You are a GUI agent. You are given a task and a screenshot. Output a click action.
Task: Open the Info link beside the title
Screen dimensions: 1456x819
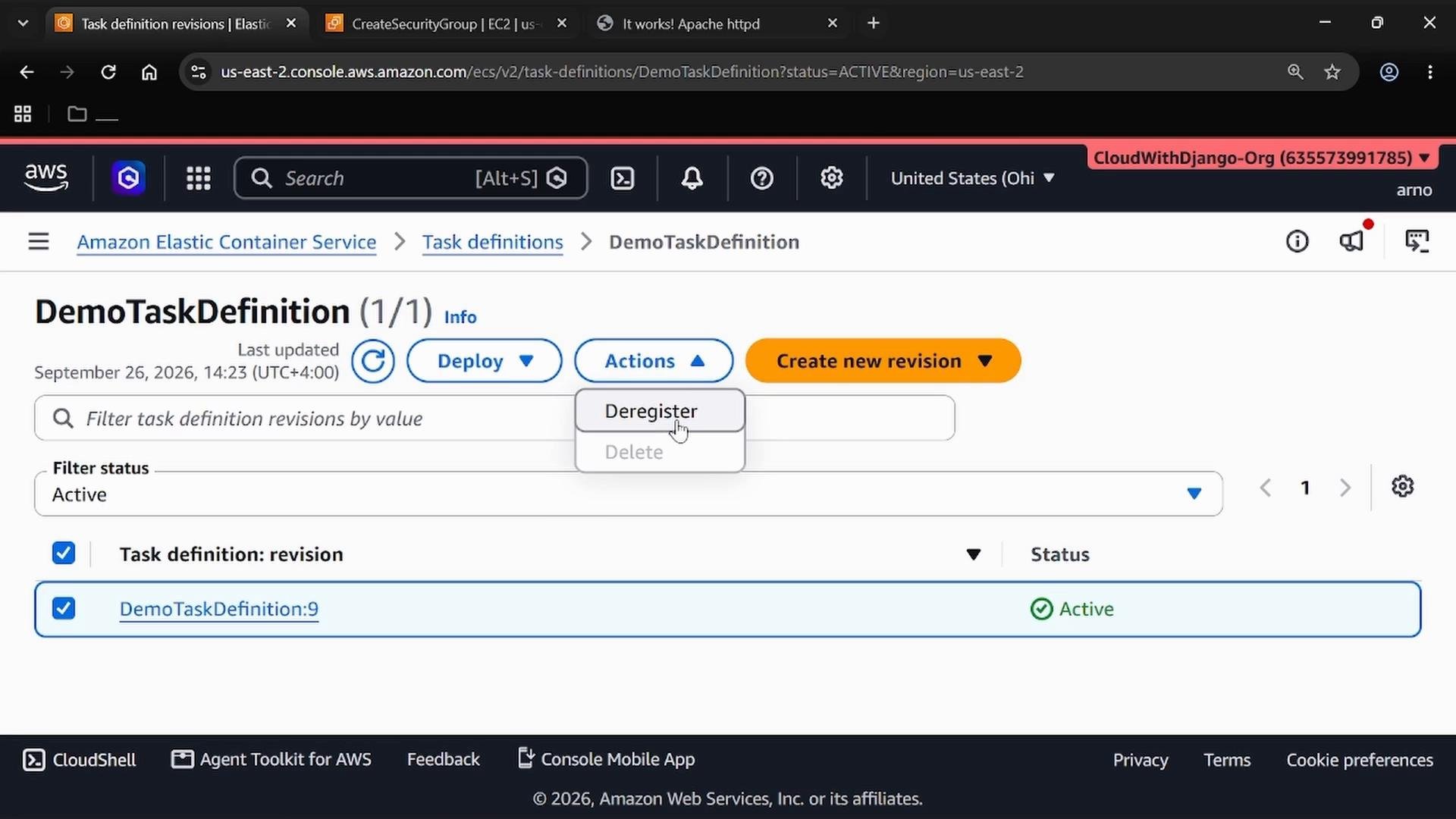point(460,317)
